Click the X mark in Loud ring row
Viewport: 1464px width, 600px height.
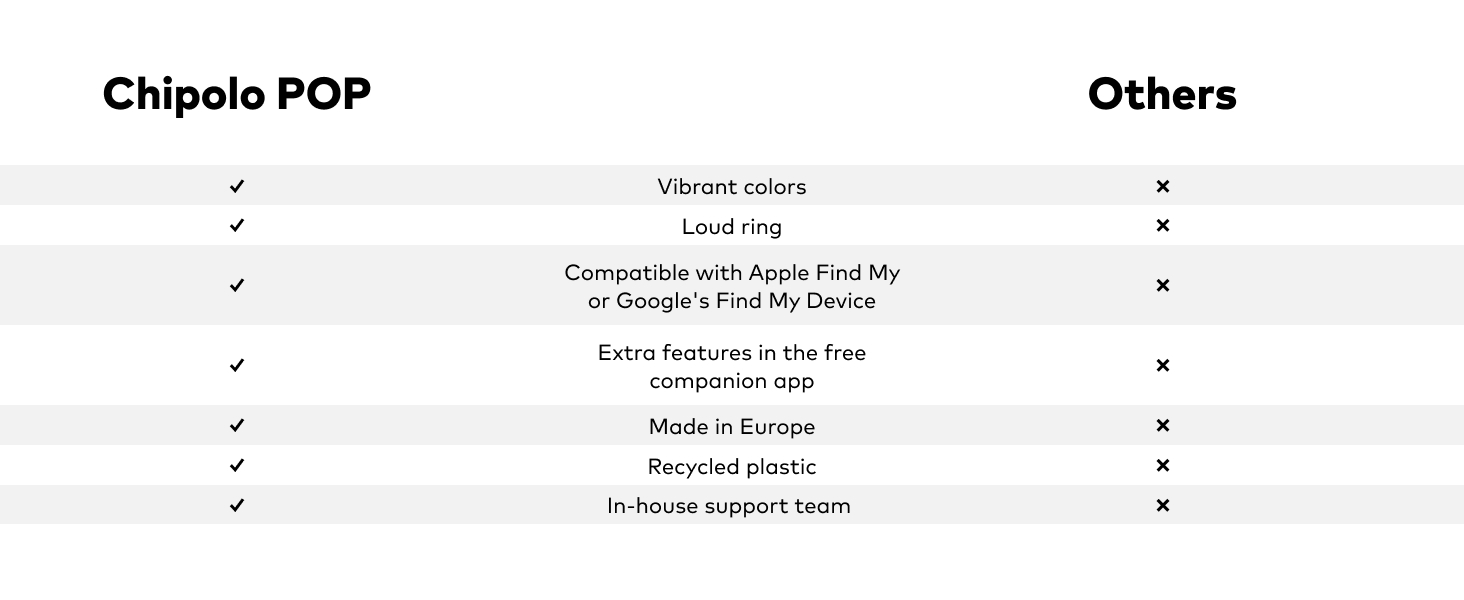click(1162, 226)
